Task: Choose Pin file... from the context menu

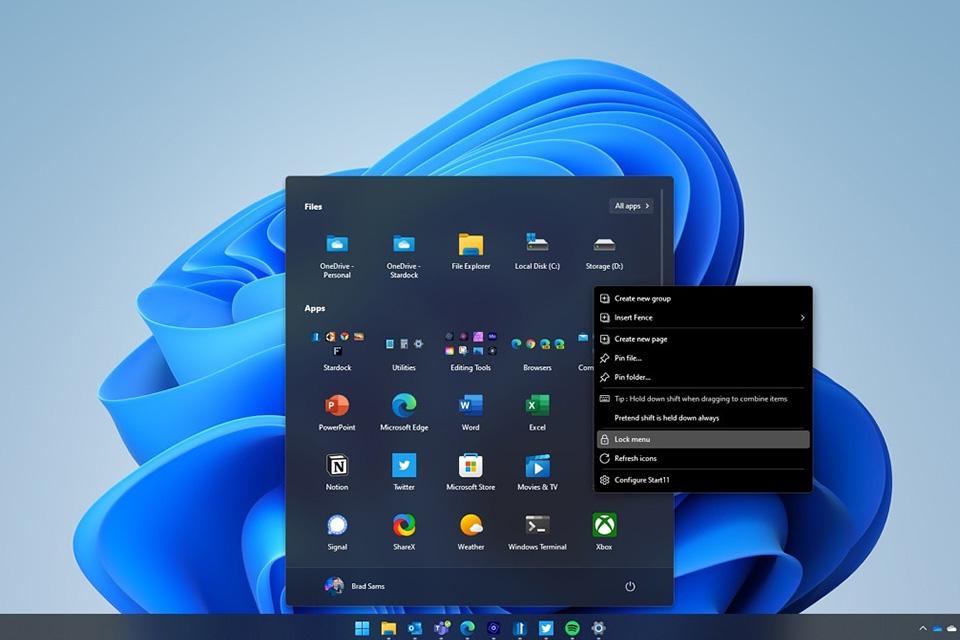Action: [x=703, y=358]
